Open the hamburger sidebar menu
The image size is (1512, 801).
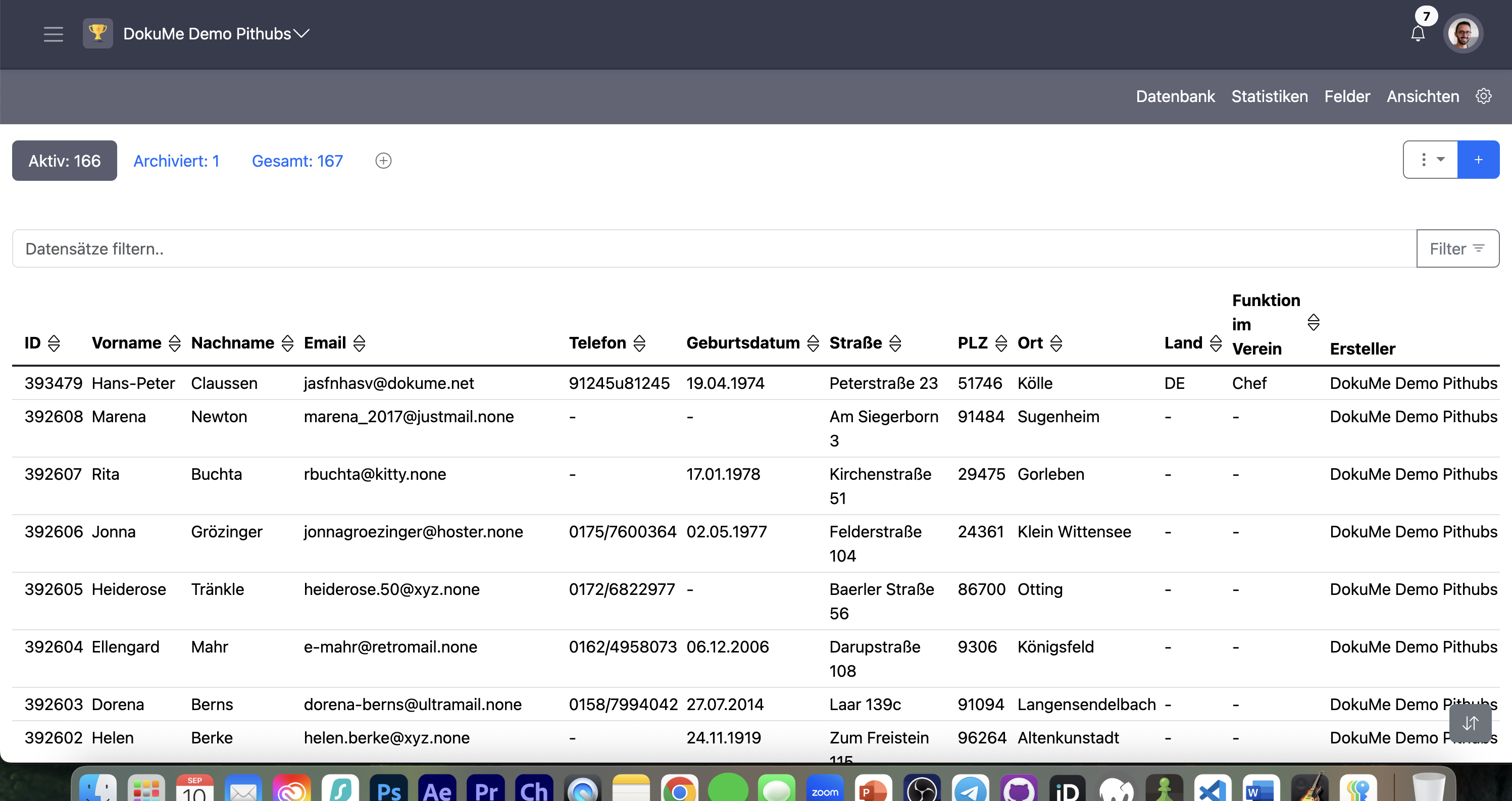click(53, 34)
